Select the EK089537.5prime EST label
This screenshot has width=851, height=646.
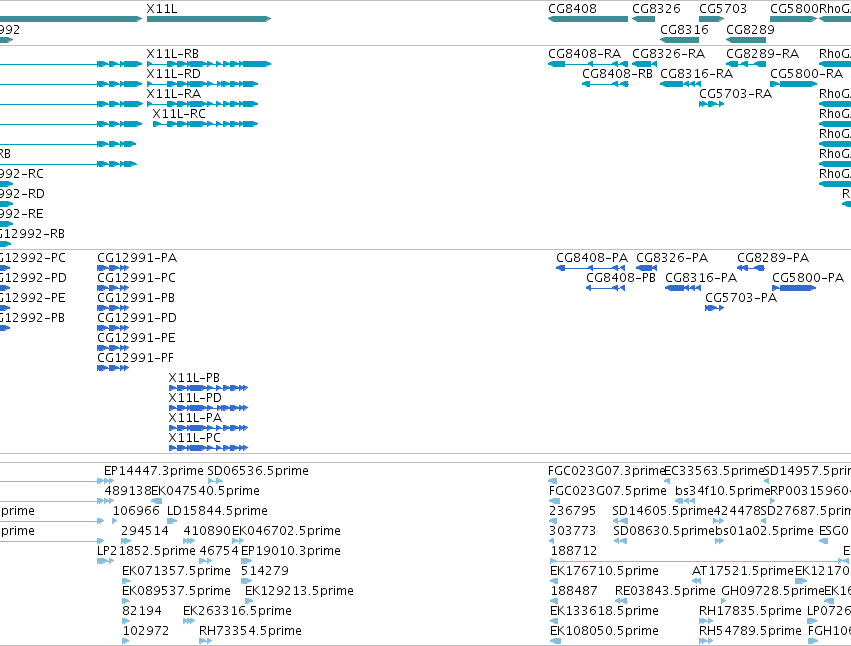pos(176,592)
